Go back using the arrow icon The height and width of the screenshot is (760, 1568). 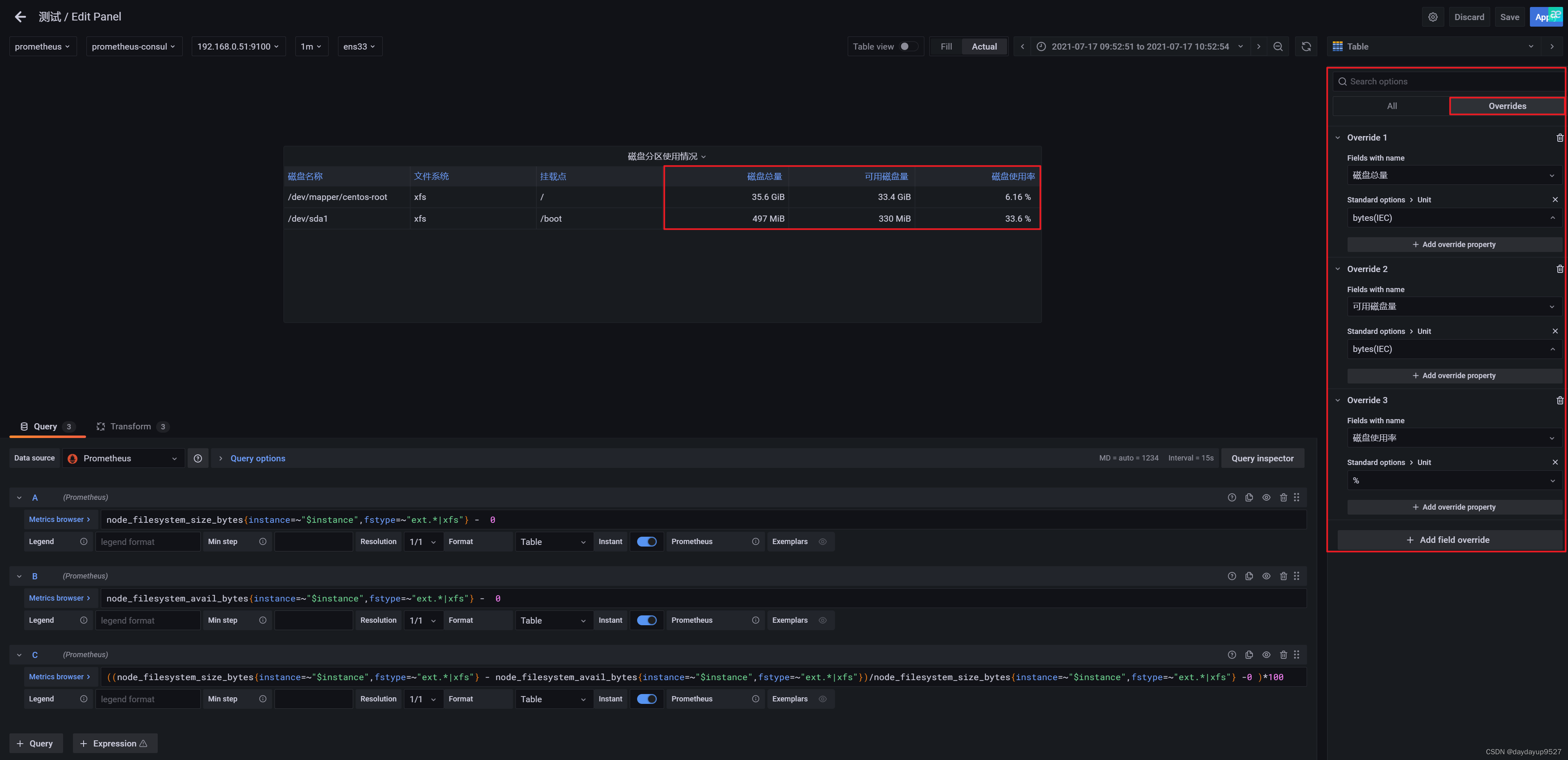point(21,17)
